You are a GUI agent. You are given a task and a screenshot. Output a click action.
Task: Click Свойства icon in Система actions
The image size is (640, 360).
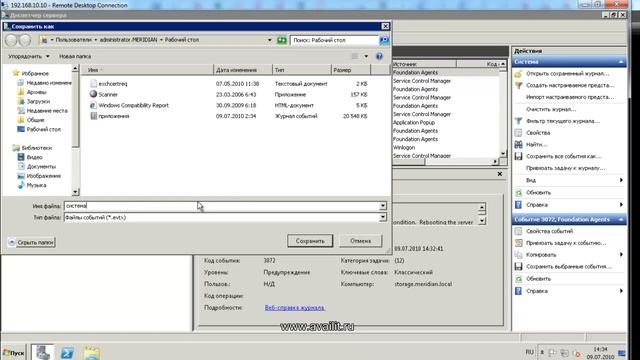coord(518,133)
